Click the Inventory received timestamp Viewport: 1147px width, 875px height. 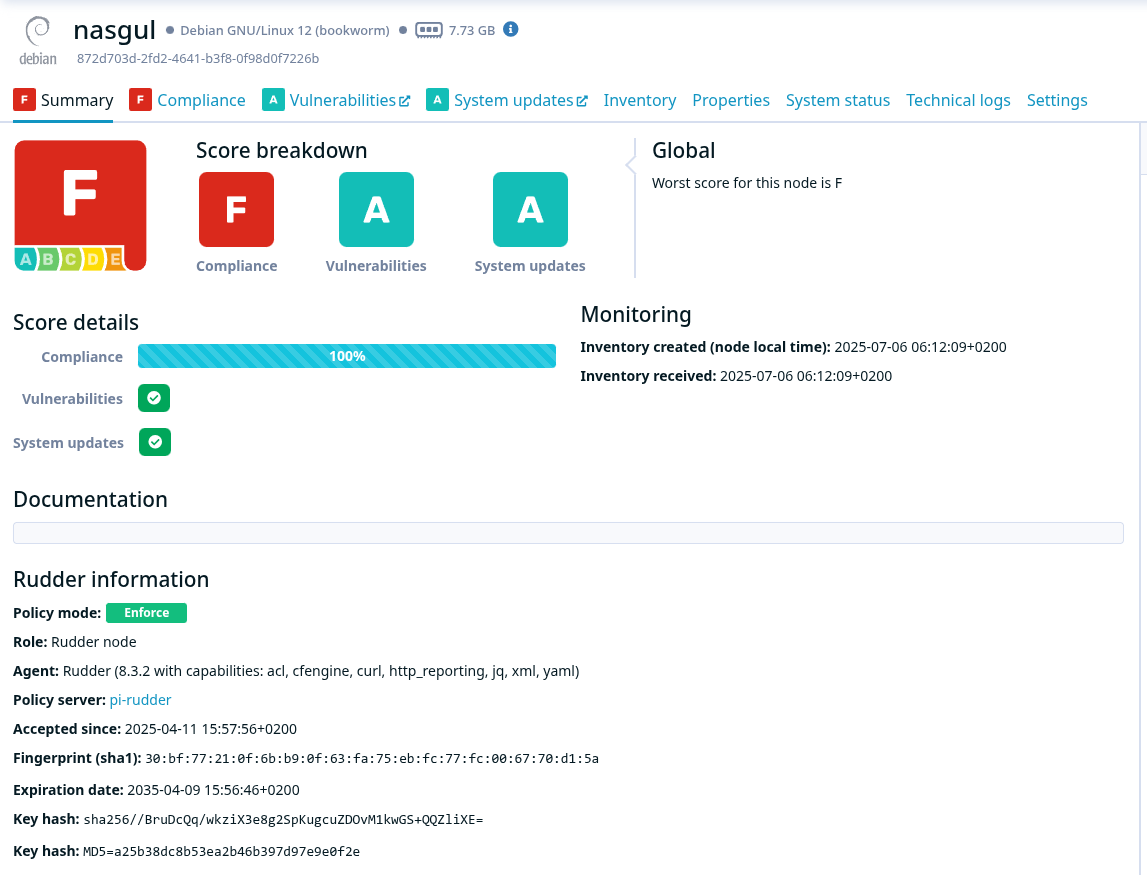[805, 376]
